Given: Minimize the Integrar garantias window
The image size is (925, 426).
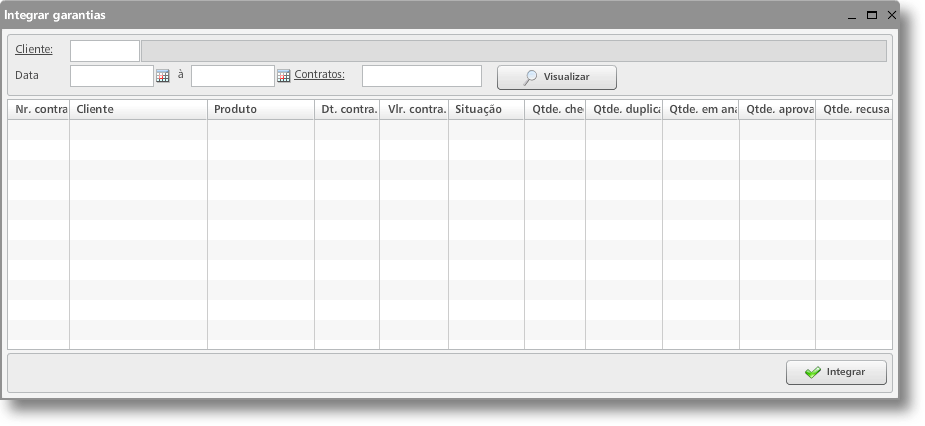Looking at the screenshot, I should pyautogui.click(x=852, y=16).
